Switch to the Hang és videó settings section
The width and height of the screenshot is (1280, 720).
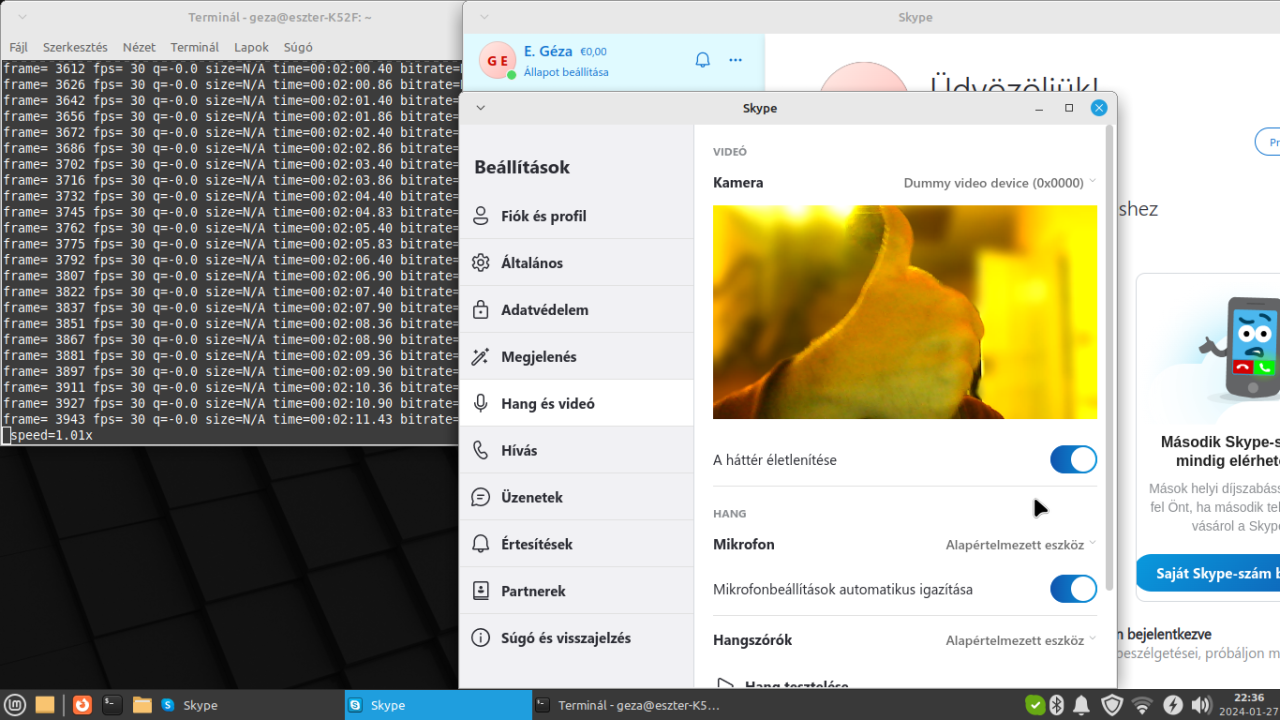tap(577, 404)
